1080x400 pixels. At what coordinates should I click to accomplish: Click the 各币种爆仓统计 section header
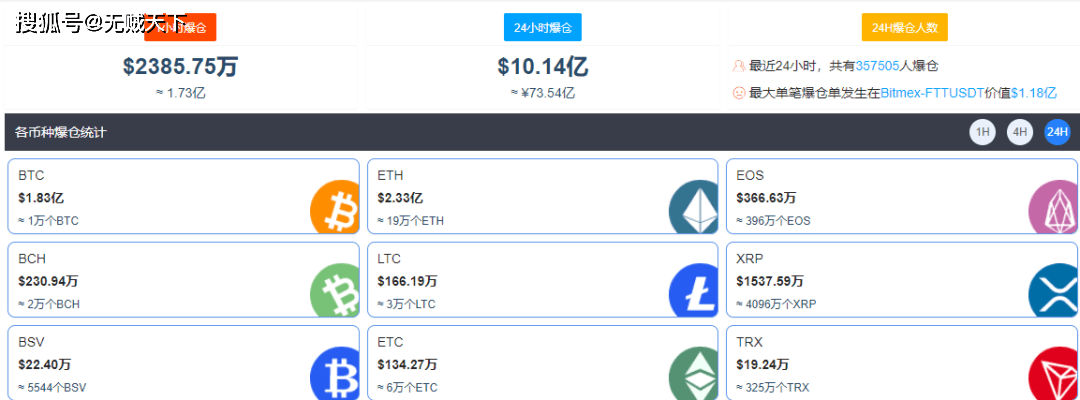(61, 132)
